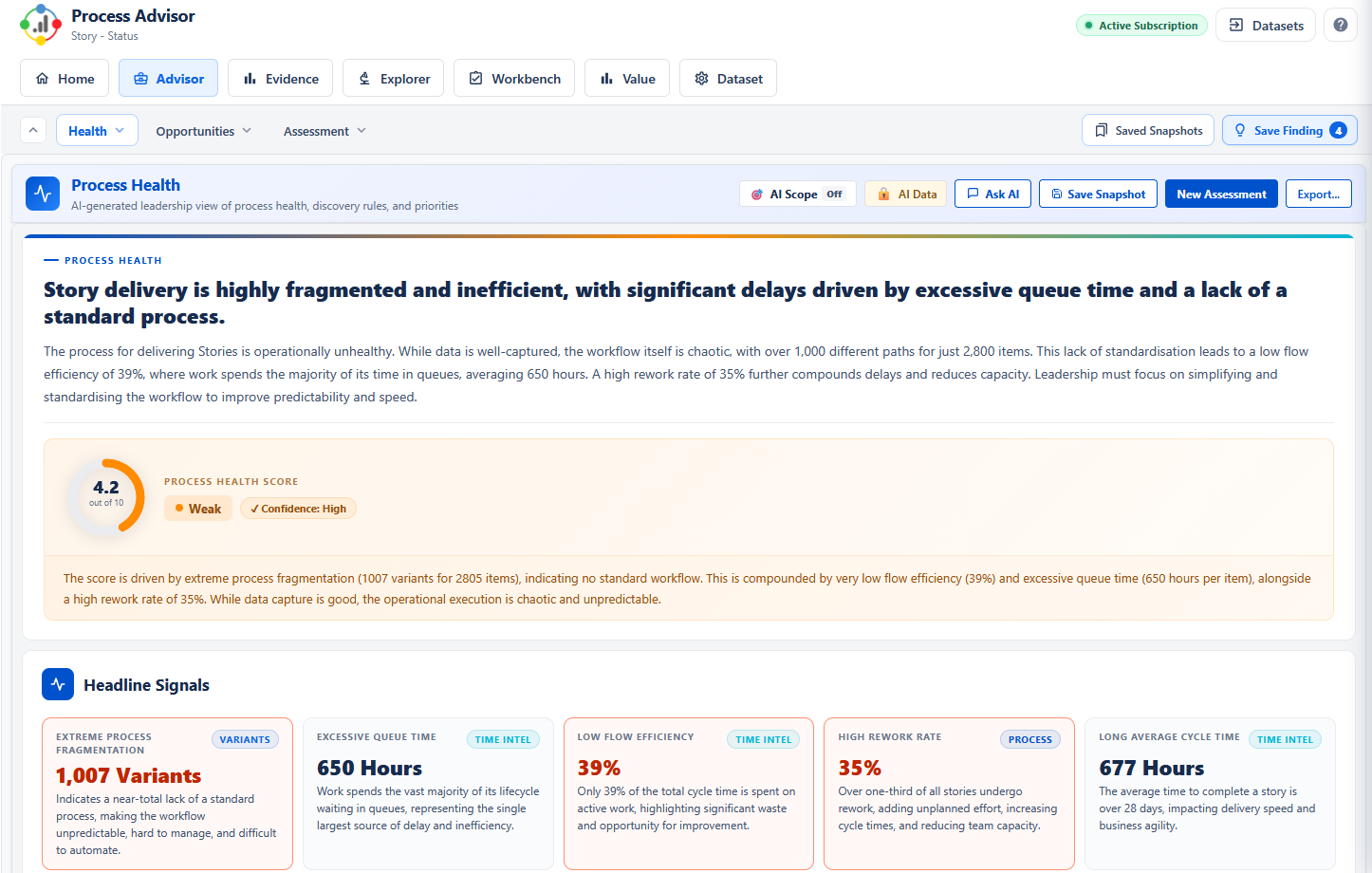Click the Headline Signals pulse icon

(x=58, y=684)
